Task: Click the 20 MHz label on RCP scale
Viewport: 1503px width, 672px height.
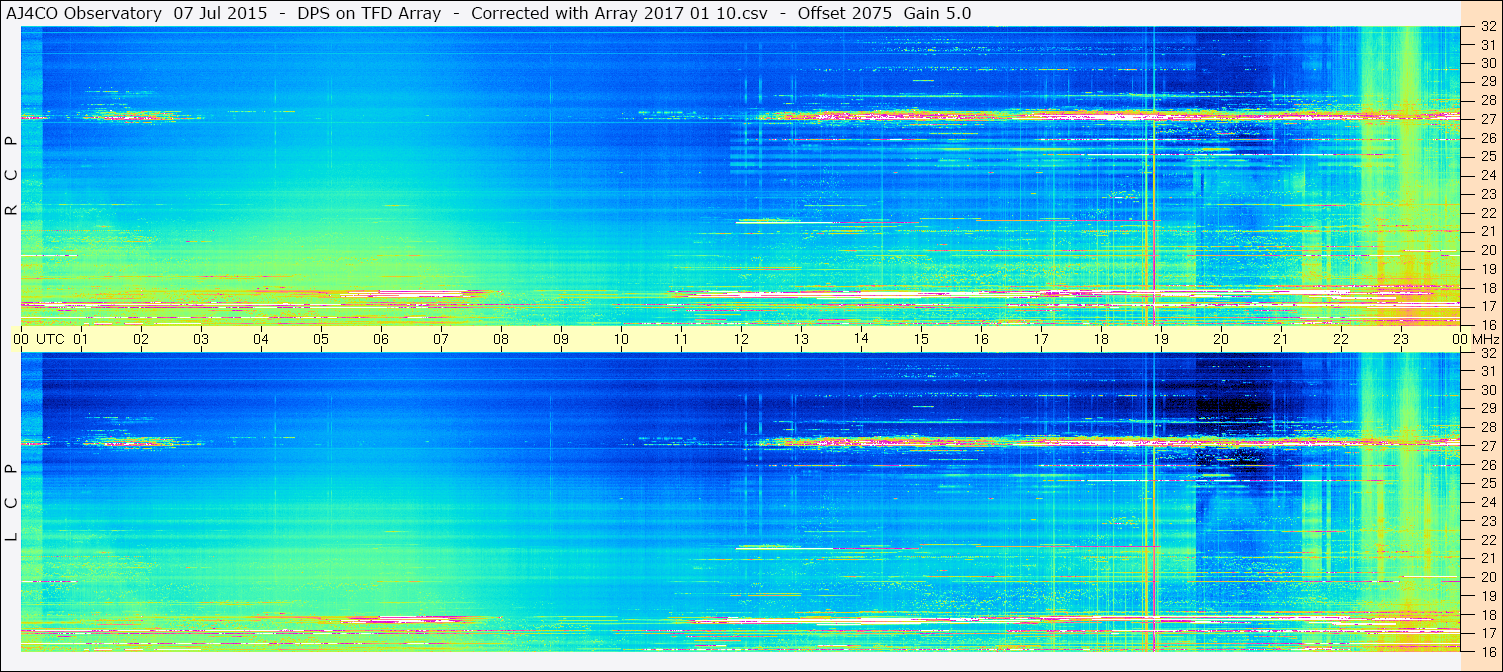Action: 1488,250
